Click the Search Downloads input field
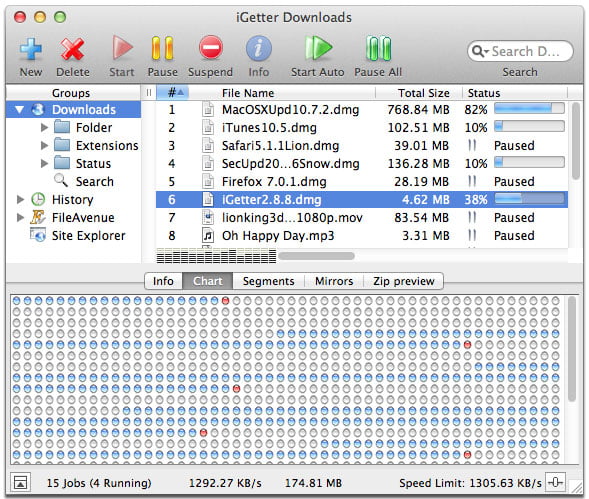This screenshot has height=499, width=589. [x=520, y=51]
